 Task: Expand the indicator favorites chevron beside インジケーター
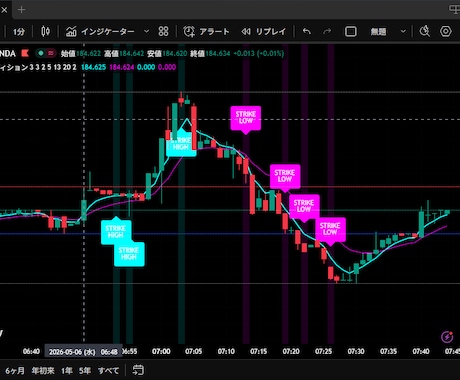(x=146, y=32)
